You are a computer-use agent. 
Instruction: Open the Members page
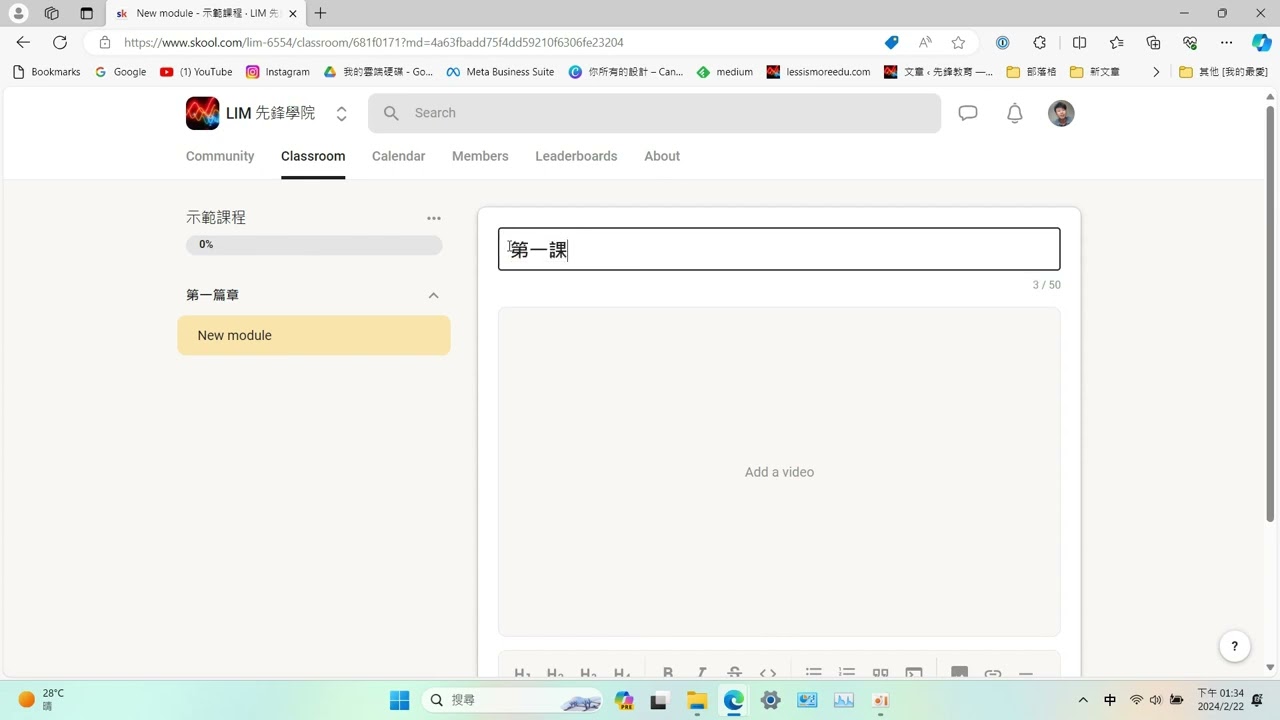point(480,156)
